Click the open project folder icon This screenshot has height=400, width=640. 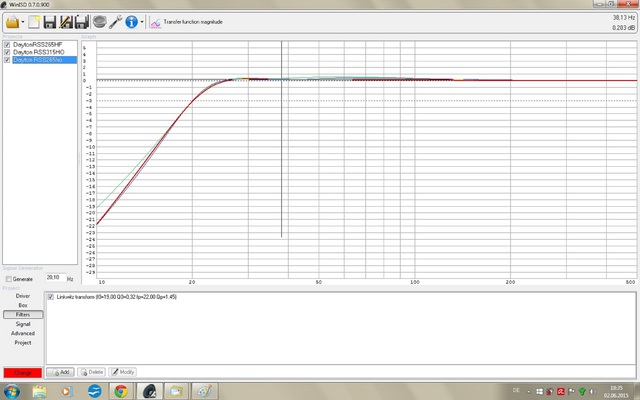click(x=13, y=21)
